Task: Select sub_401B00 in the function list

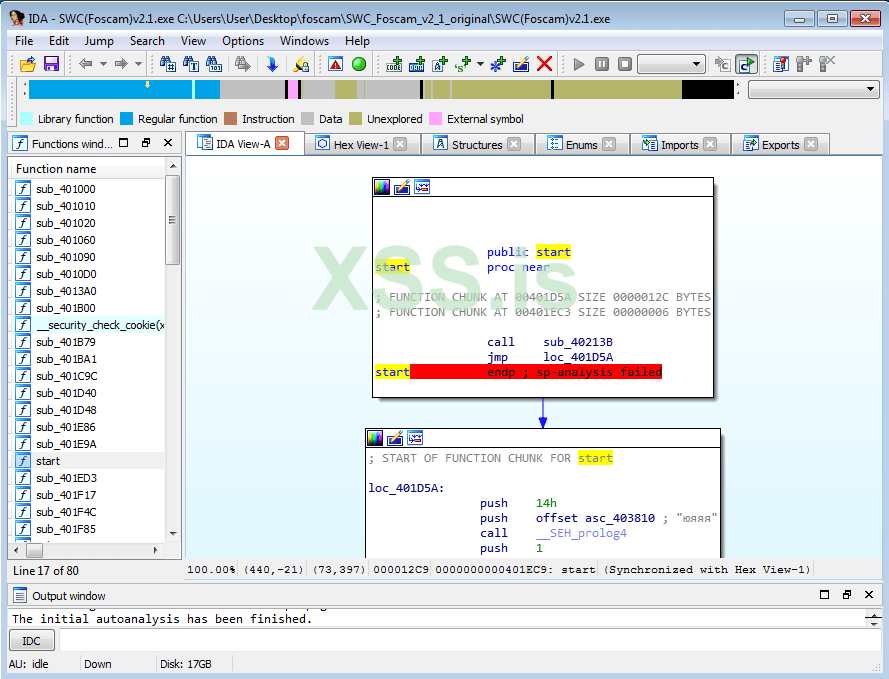Action: click(66, 308)
